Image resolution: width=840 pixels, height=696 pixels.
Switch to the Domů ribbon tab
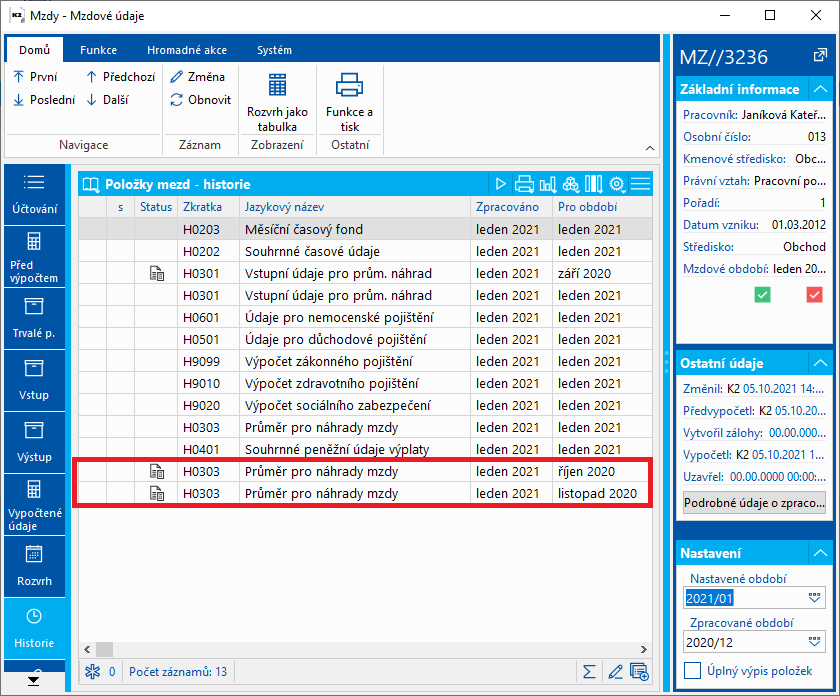pyautogui.click(x=34, y=50)
